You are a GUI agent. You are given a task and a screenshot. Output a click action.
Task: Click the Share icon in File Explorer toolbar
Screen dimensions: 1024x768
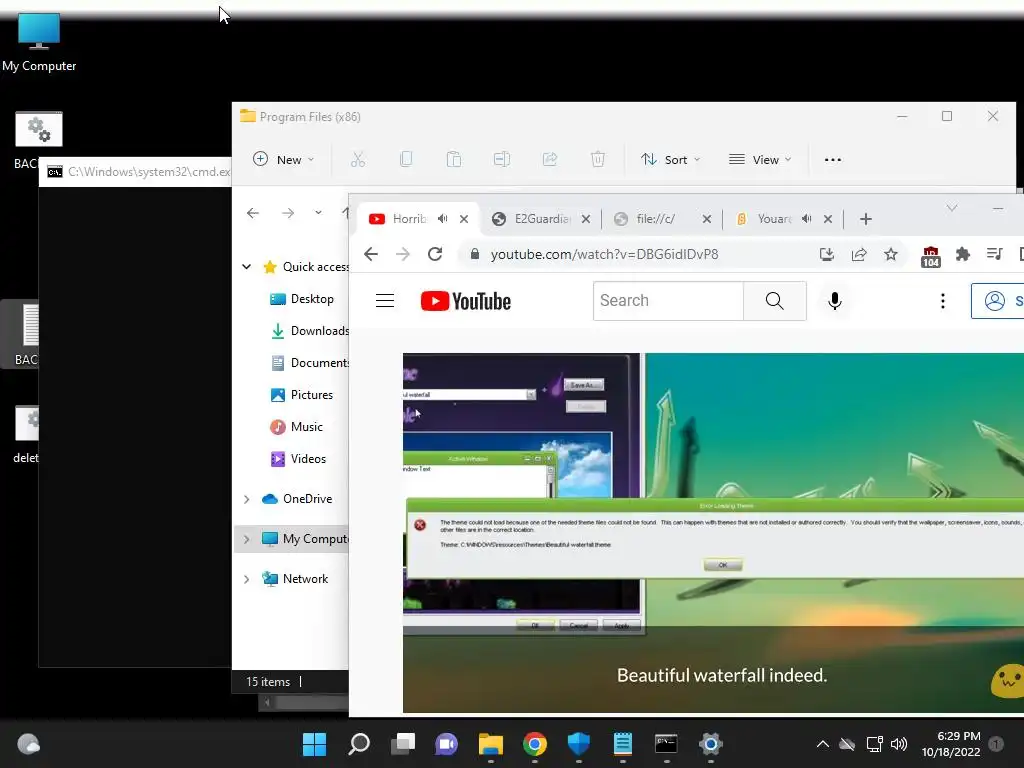coord(550,159)
